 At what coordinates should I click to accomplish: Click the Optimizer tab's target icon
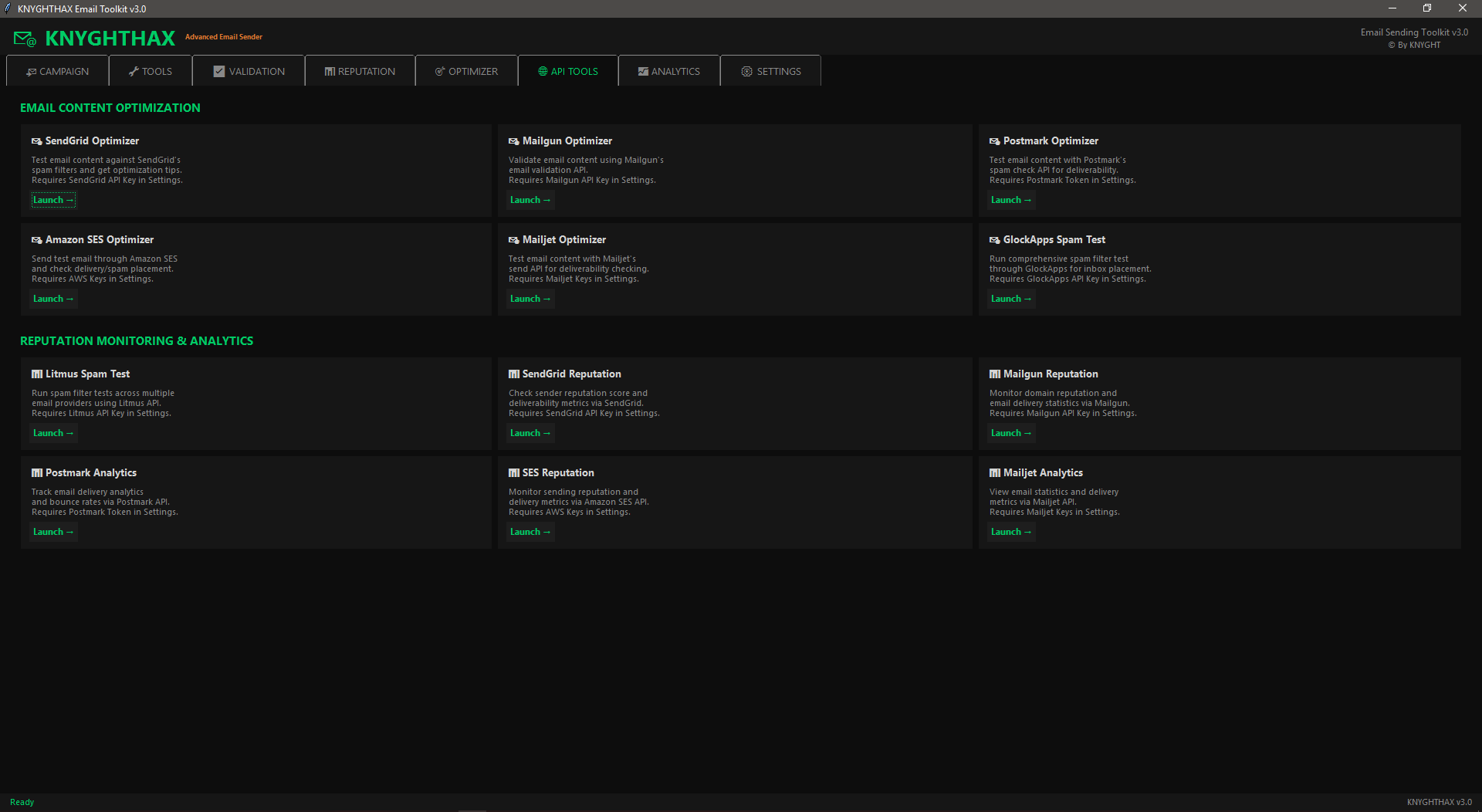tap(440, 72)
